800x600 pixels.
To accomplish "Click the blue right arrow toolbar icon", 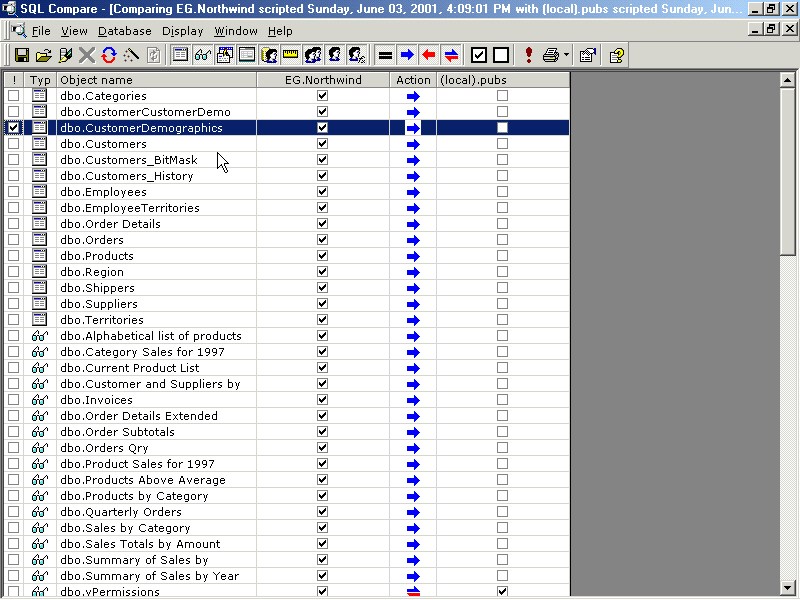I will click(x=407, y=55).
